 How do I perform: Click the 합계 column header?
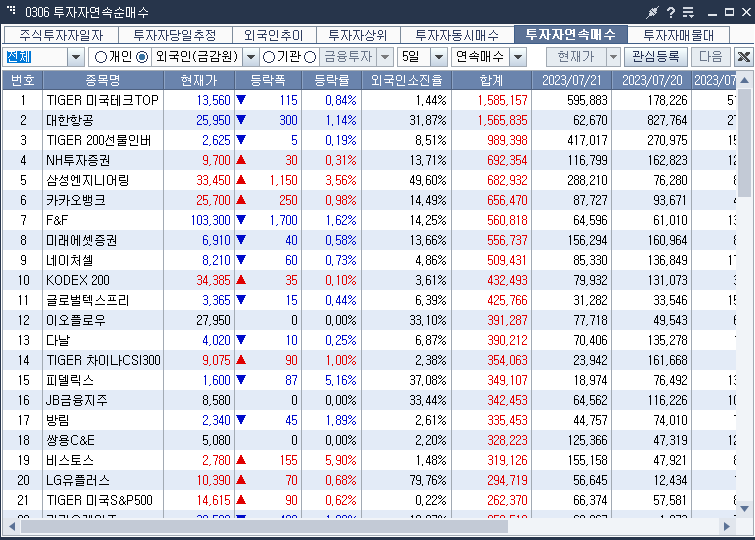tap(491, 80)
